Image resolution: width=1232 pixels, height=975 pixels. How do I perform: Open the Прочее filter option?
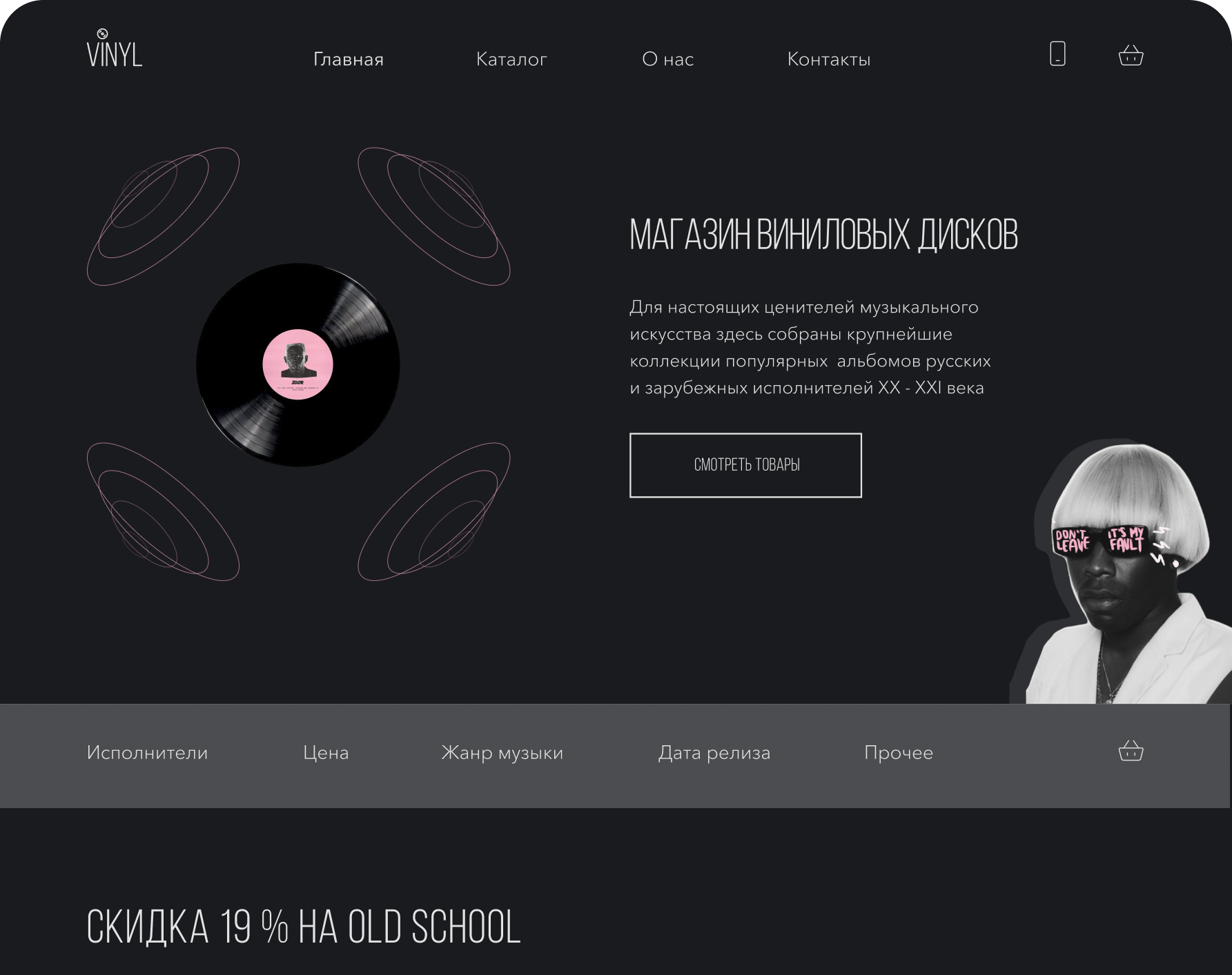pyautogui.click(x=899, y=753)
